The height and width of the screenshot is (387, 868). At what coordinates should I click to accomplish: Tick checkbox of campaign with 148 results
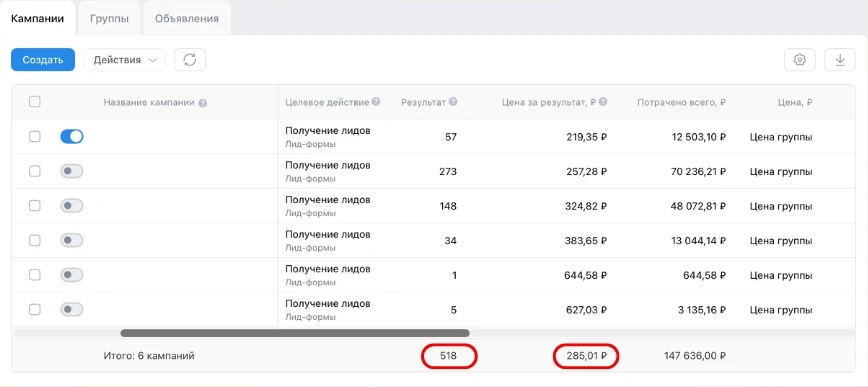pos(34,206)
